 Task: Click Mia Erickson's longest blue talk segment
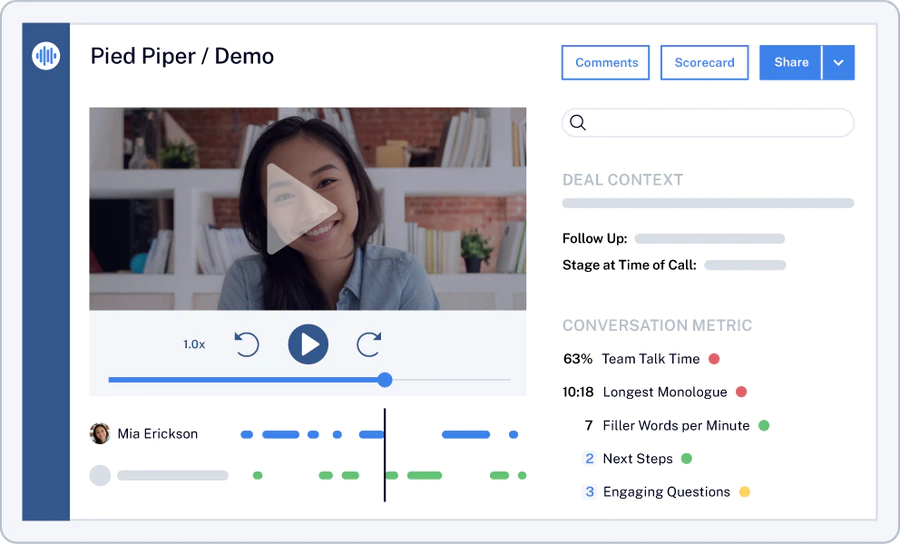(465, 434)
